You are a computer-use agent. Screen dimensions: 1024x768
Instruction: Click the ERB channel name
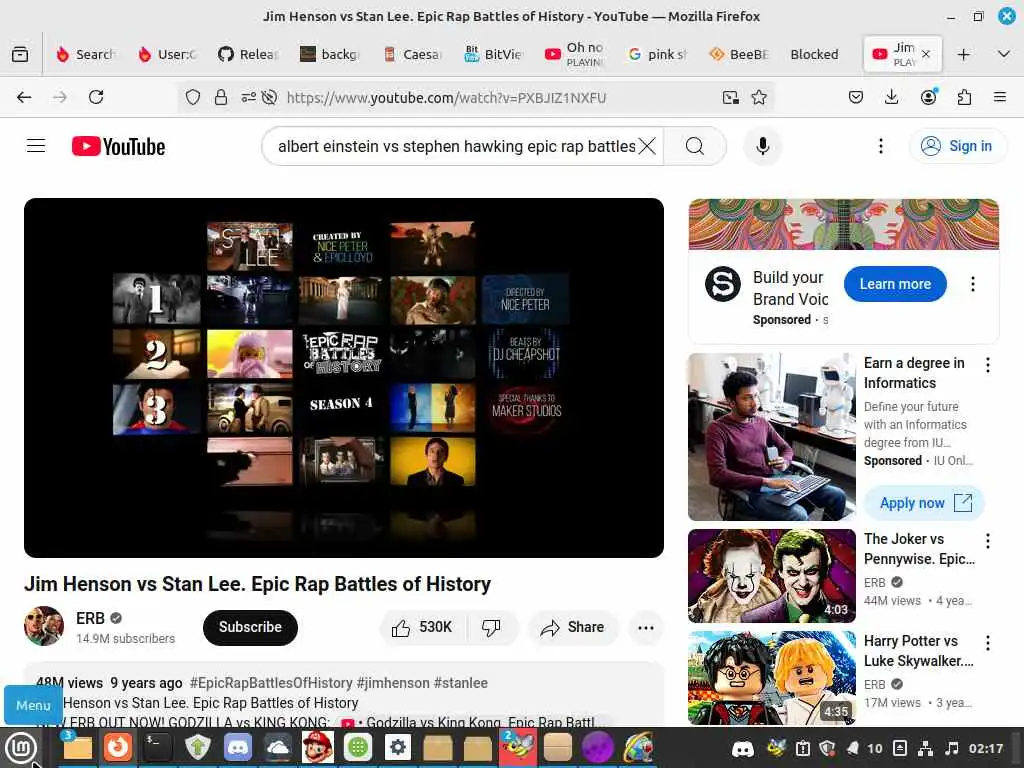coord(90,618)
